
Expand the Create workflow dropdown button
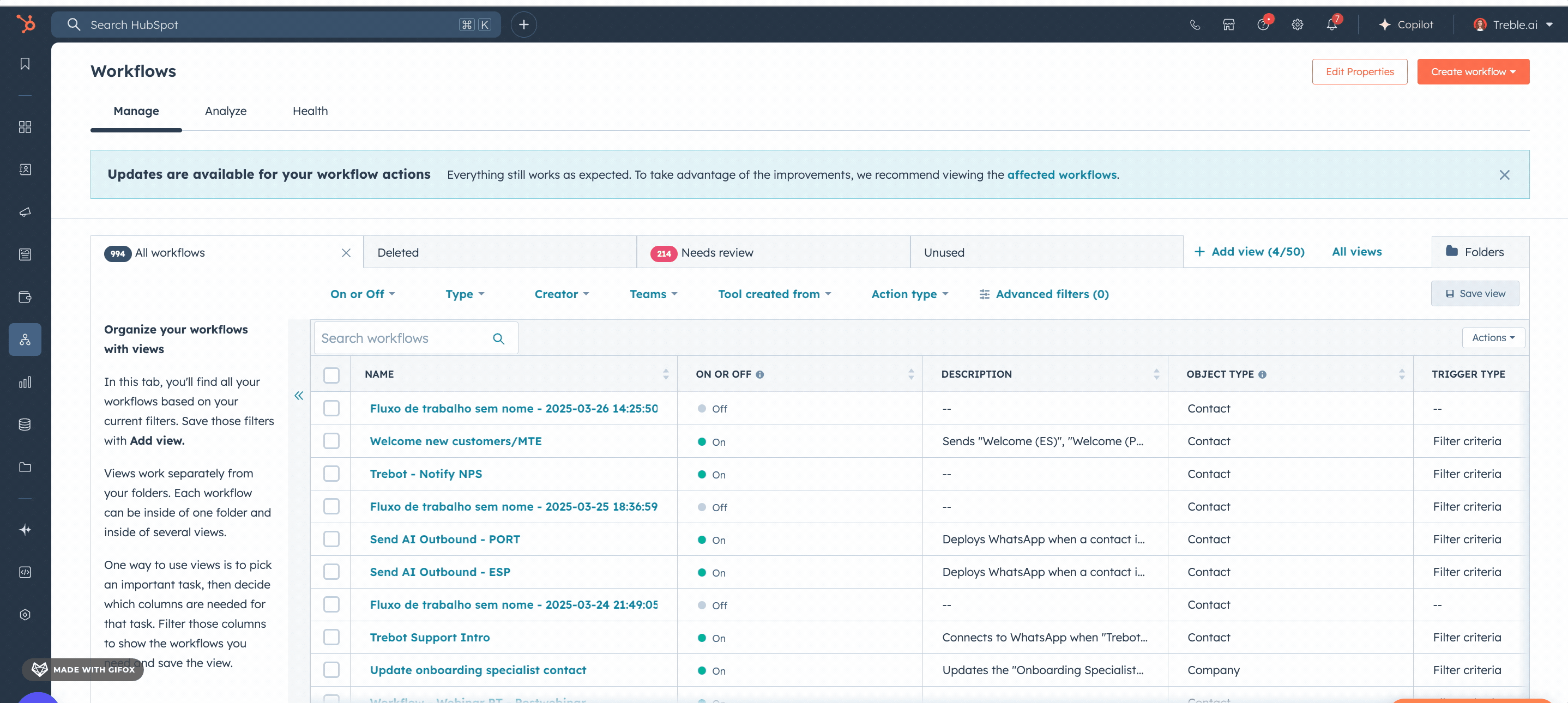point(1473,72)
